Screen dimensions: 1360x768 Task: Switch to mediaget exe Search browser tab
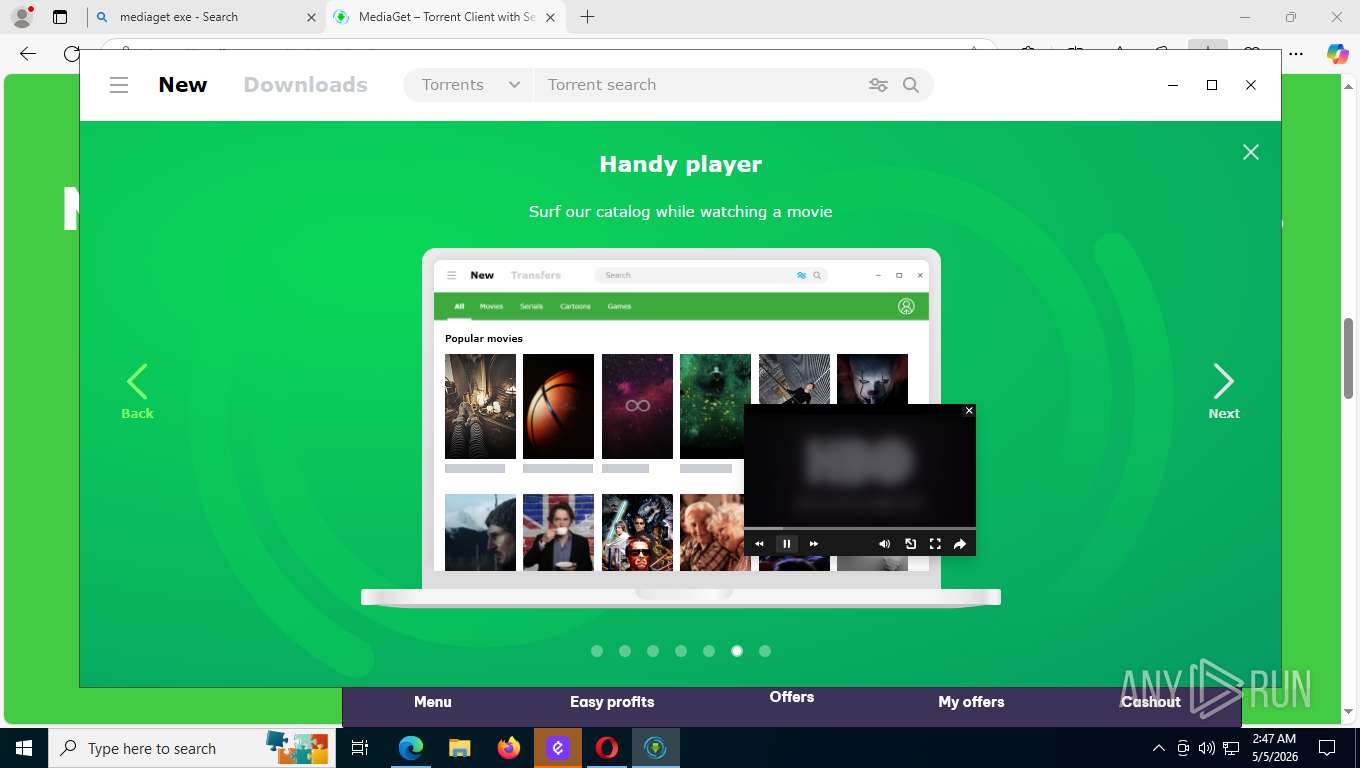205,17
